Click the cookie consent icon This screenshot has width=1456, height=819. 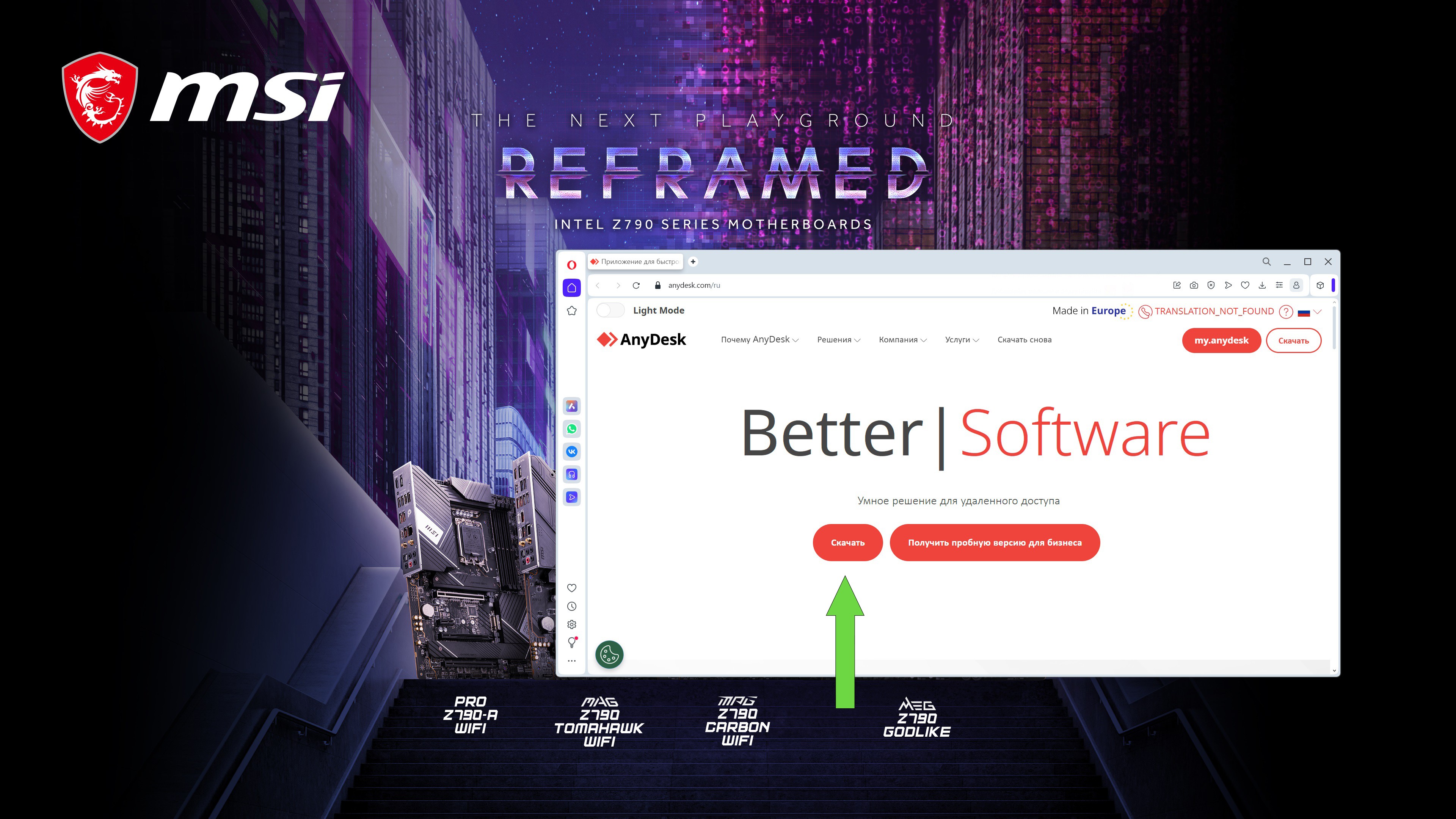point(610,654)
